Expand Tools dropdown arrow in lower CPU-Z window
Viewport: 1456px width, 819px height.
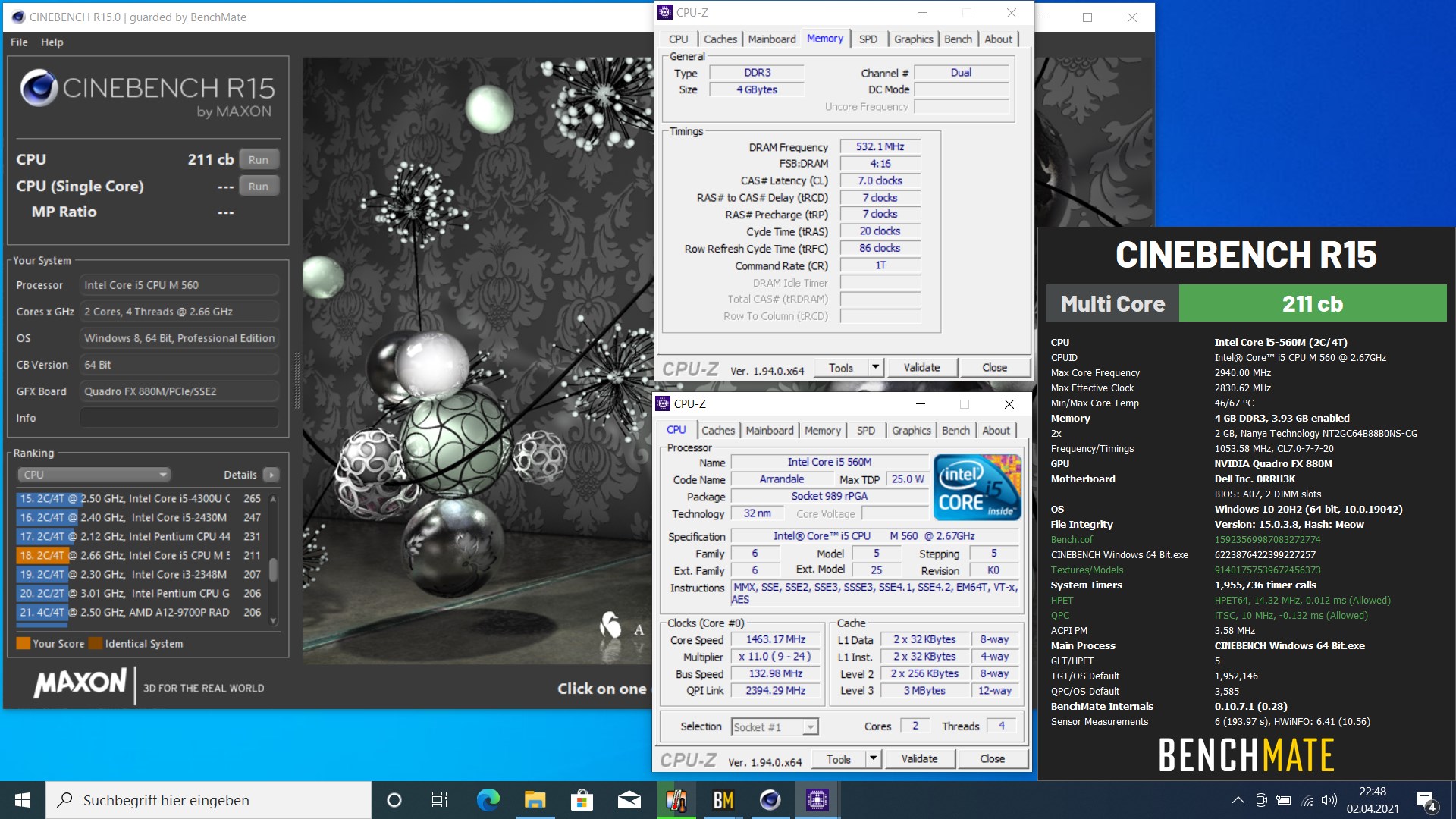(x=873, y=759)
